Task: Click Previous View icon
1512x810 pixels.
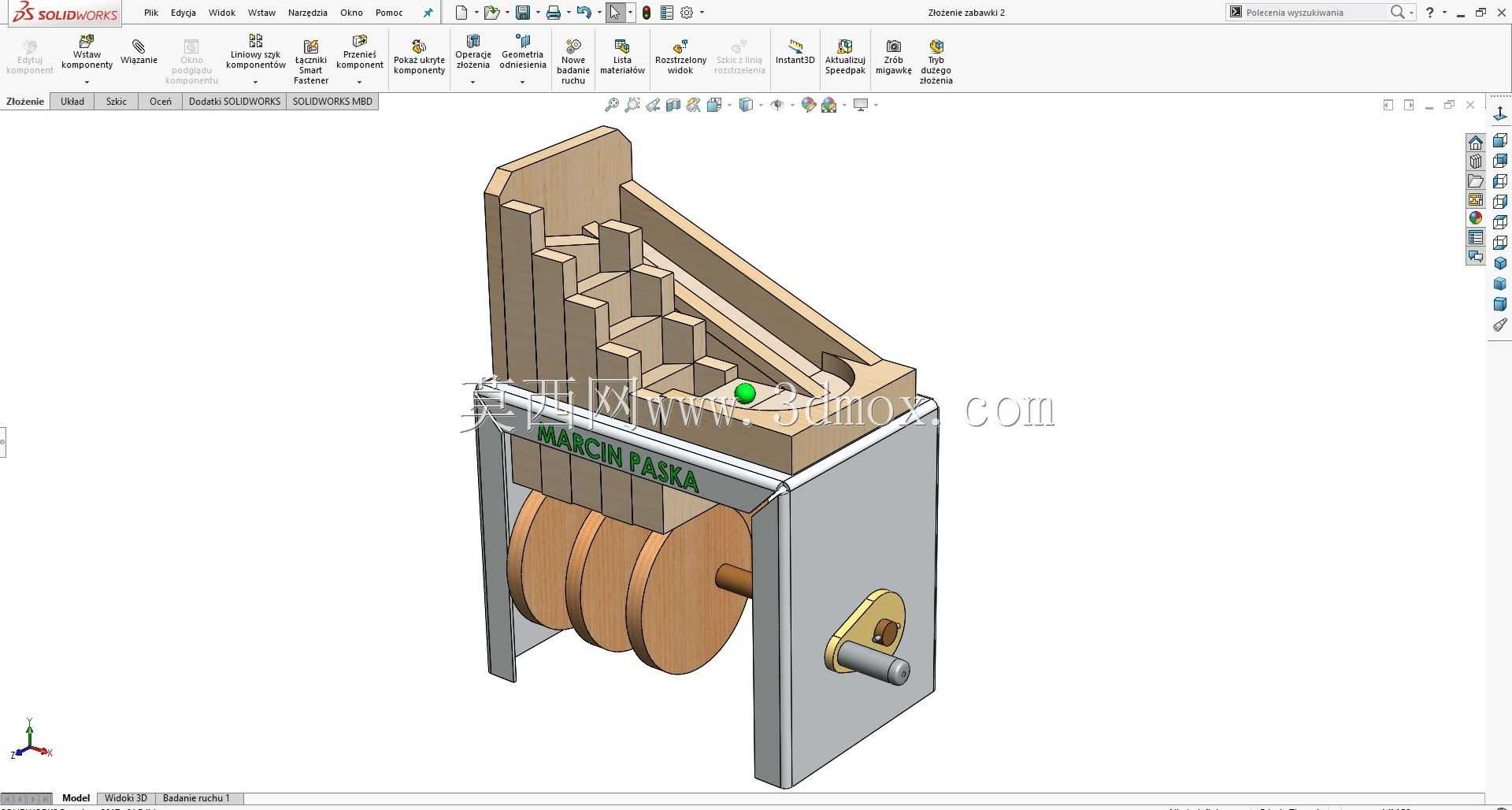Action: coord(653,105)
